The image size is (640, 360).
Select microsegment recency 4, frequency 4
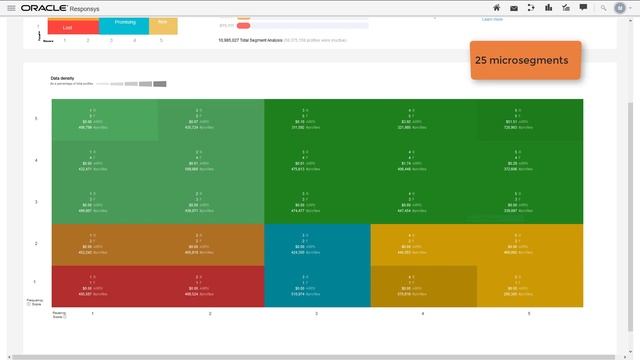[424, 162]
